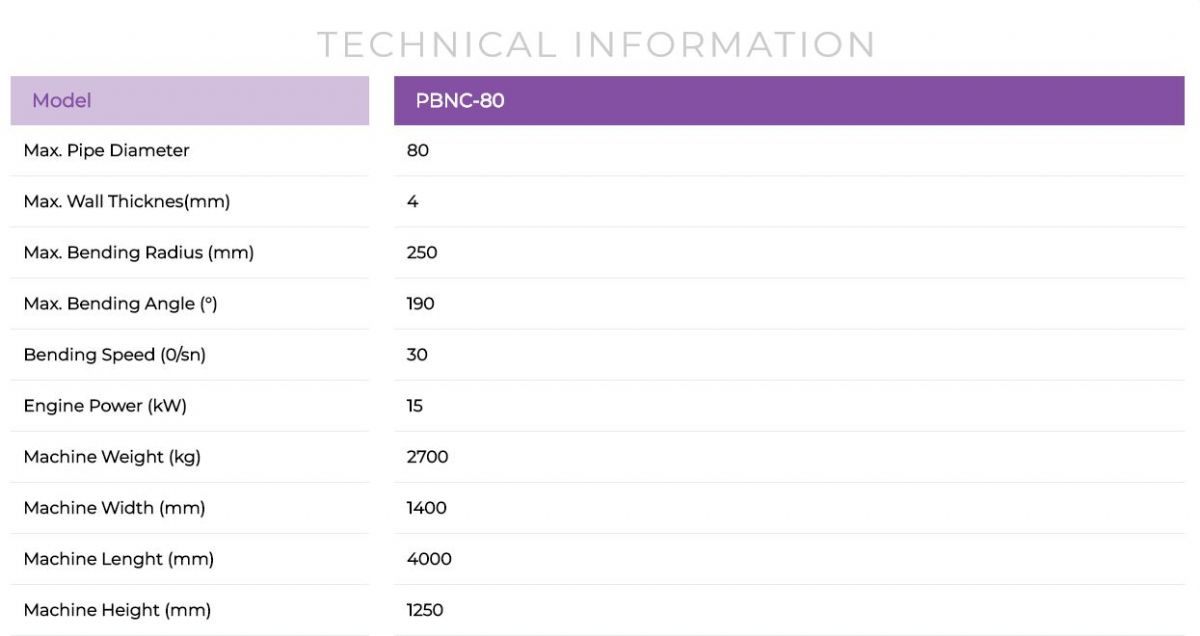
Task: Click the Bending Speed (0/sn) label
Action: point(115,355)
